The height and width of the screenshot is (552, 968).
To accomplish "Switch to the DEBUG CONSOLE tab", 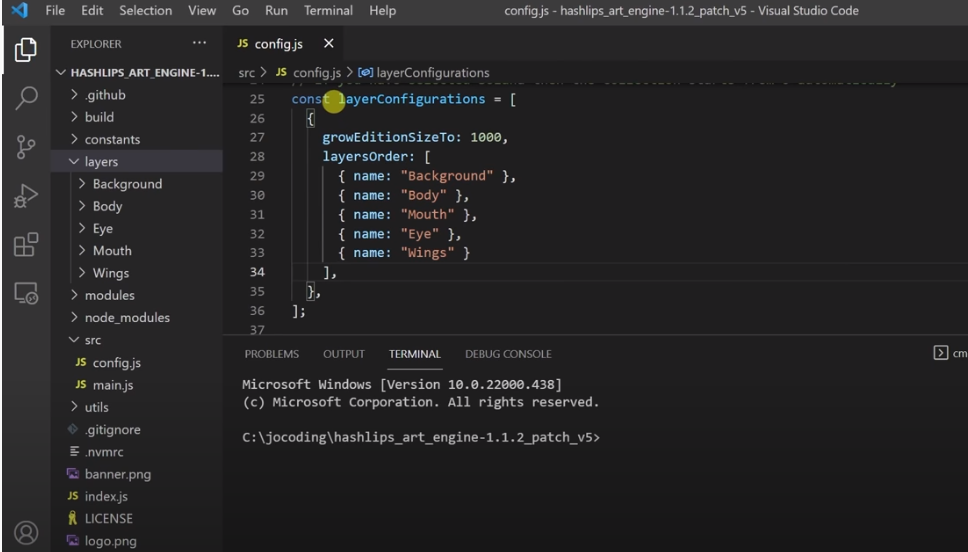I will (508, 354).
